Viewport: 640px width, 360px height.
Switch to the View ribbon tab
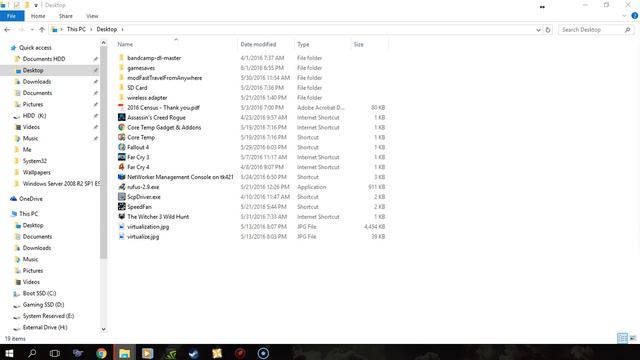point(92,16)
